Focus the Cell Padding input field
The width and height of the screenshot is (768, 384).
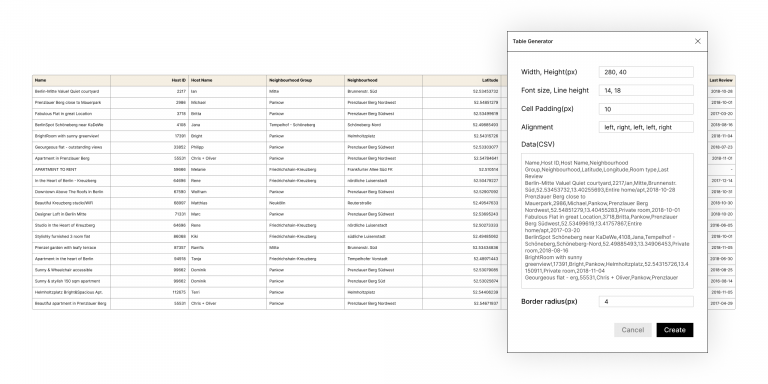646,109
